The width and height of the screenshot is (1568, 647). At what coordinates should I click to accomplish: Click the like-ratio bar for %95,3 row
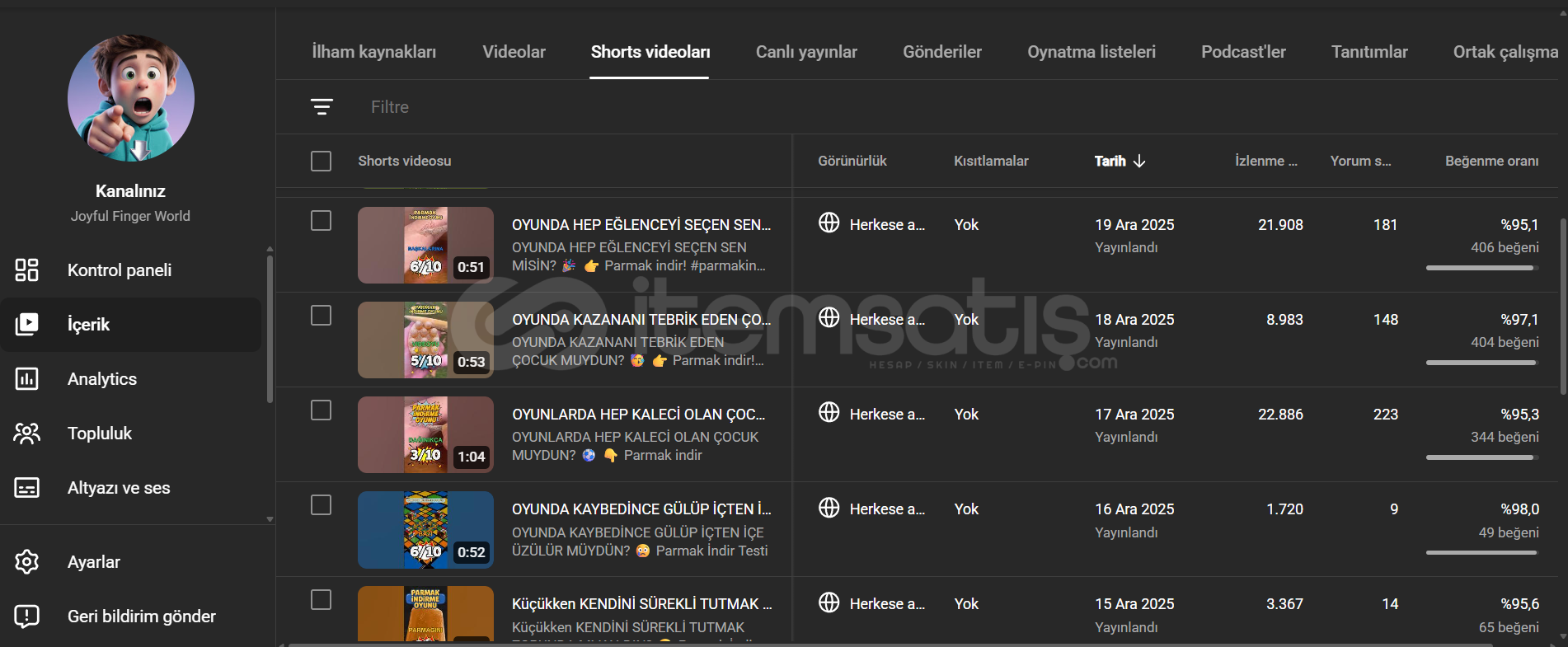click(x=1482, y=457)
